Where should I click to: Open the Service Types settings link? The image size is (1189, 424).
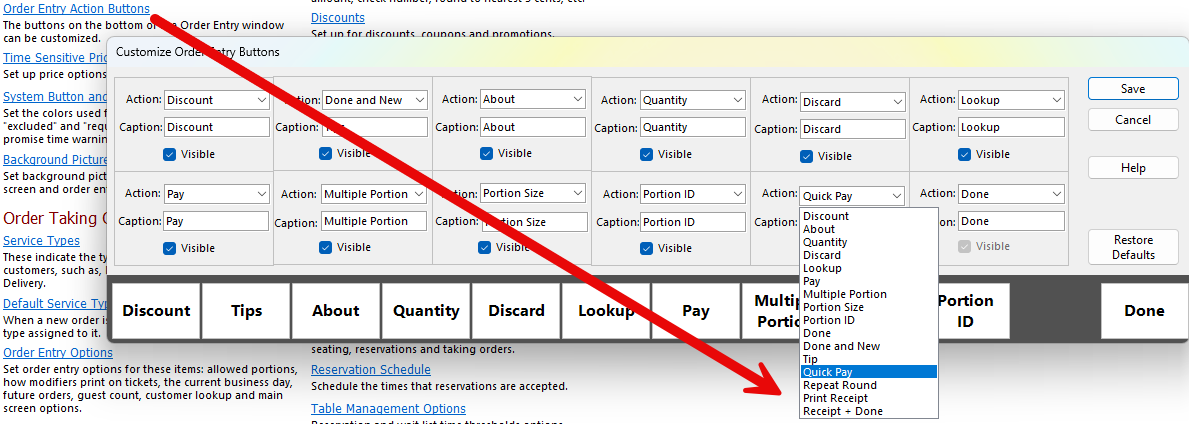tap(42, 240)
